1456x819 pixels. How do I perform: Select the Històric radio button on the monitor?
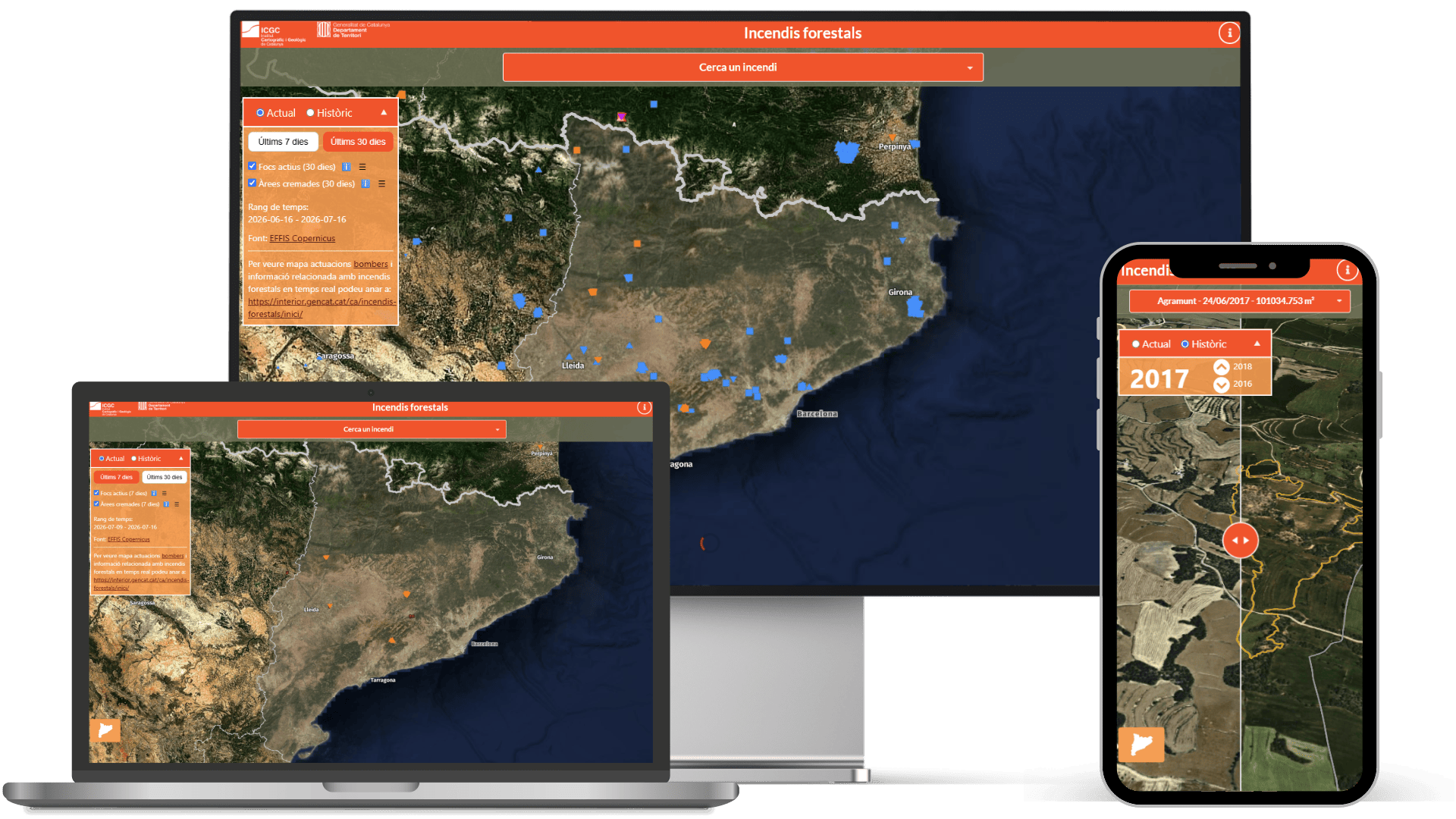coord(310,113)
